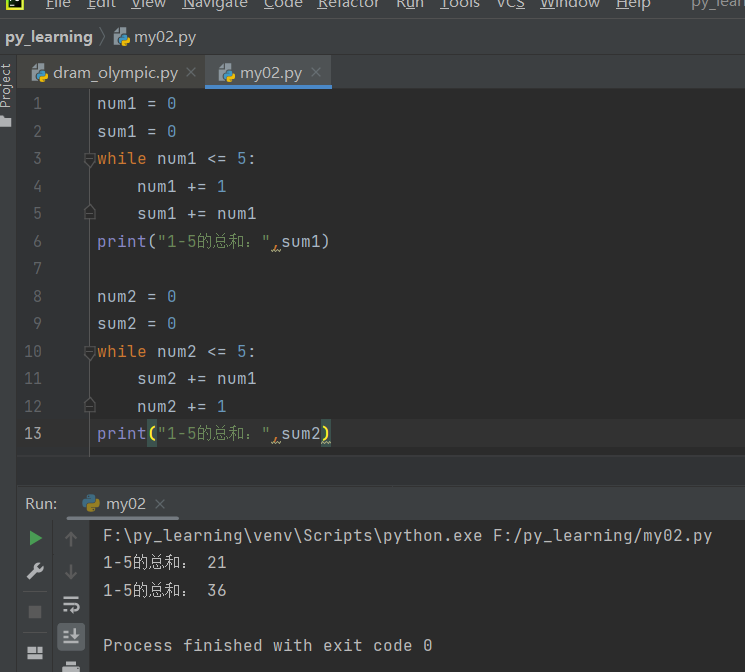The width and height of the screenshot is (745, 672).
Task: Open the VCS menu
Action: click(511, 4)
